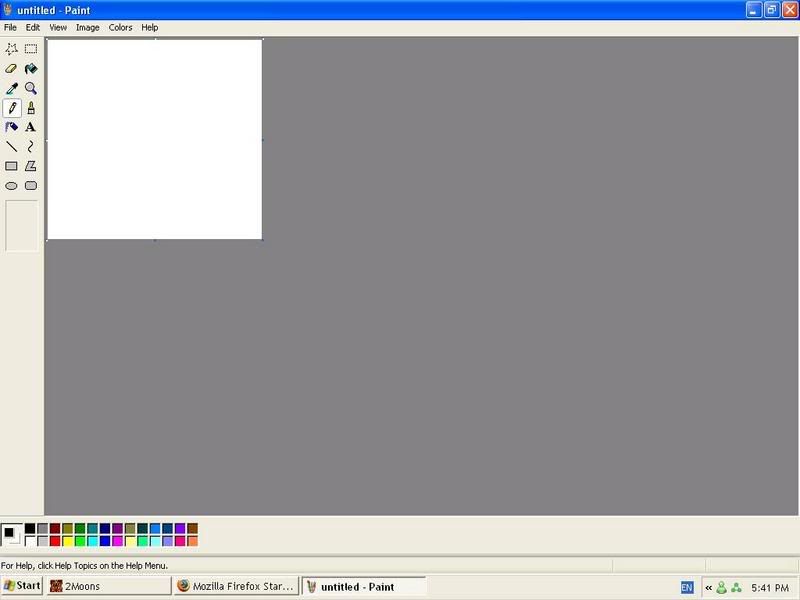Activate the Free-Form Select tool
Viewport: 800px width, 600px height.
tap(12, 49)
